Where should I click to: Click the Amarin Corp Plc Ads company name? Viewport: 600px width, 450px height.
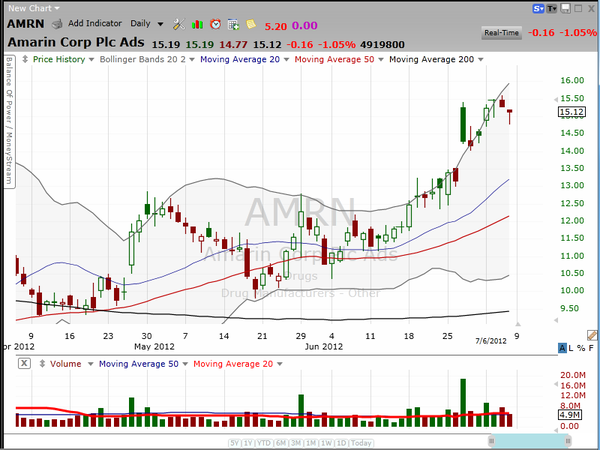(76, 42)
